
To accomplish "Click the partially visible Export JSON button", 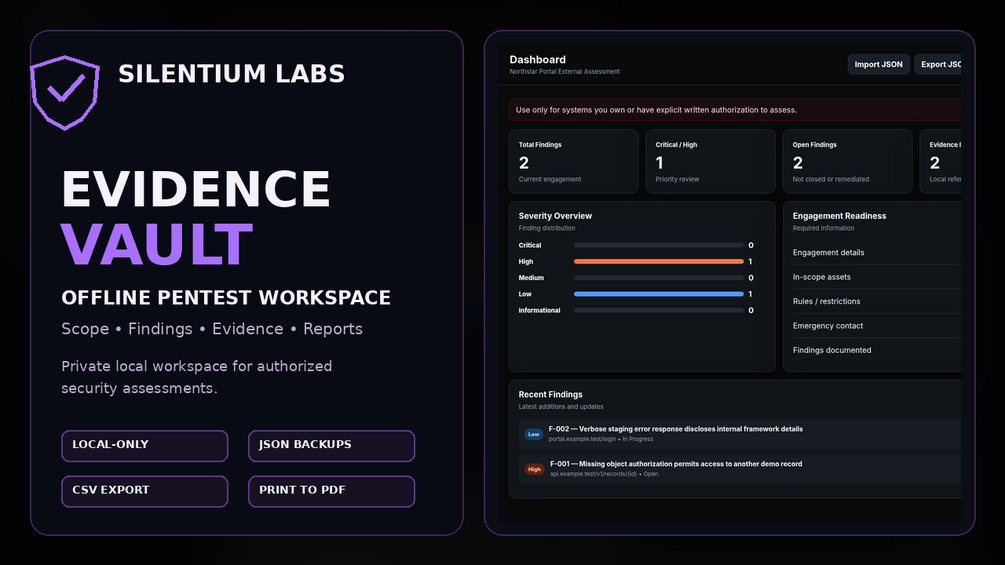I will [x=938, y=64].
